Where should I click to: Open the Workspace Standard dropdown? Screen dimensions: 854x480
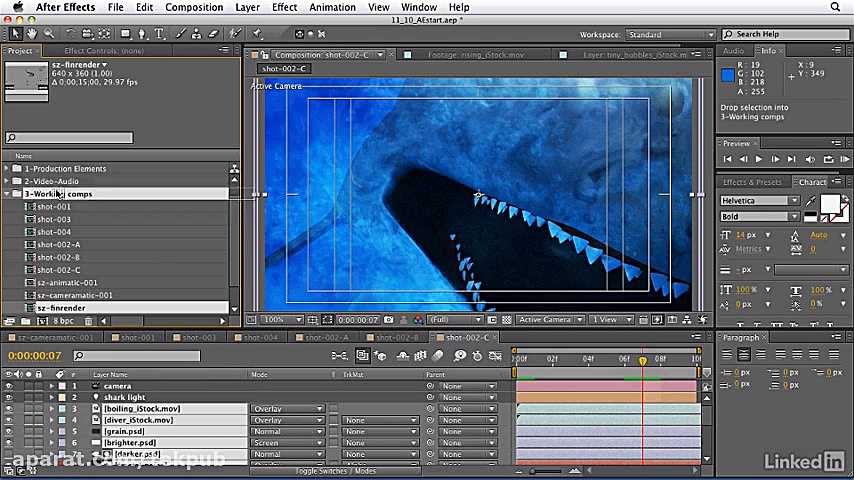click(670, 34)
